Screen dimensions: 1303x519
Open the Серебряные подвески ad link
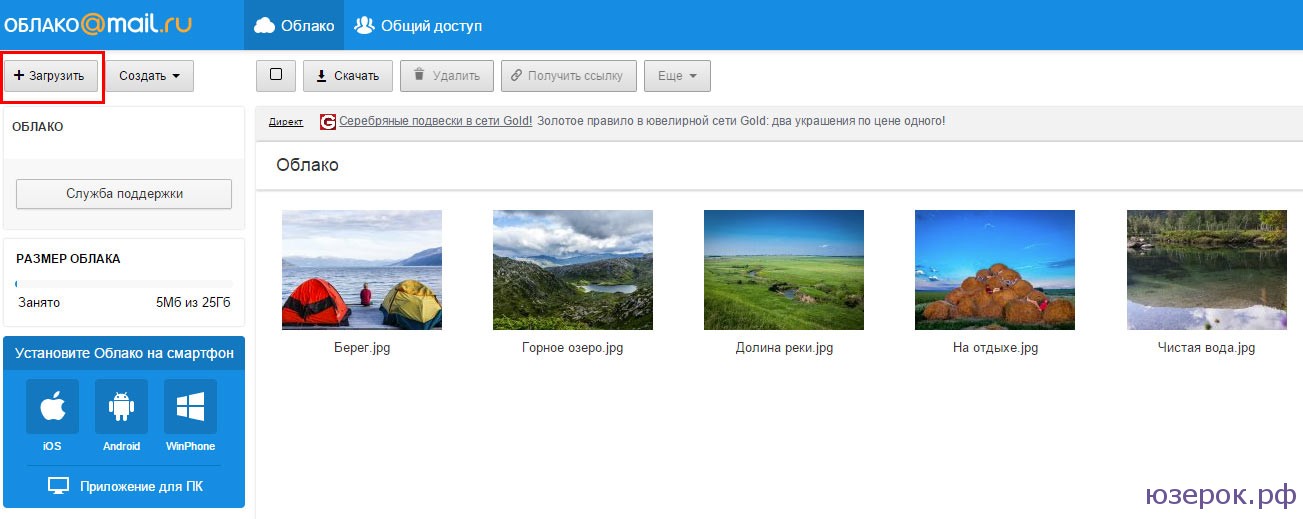(x=436, y=121)
